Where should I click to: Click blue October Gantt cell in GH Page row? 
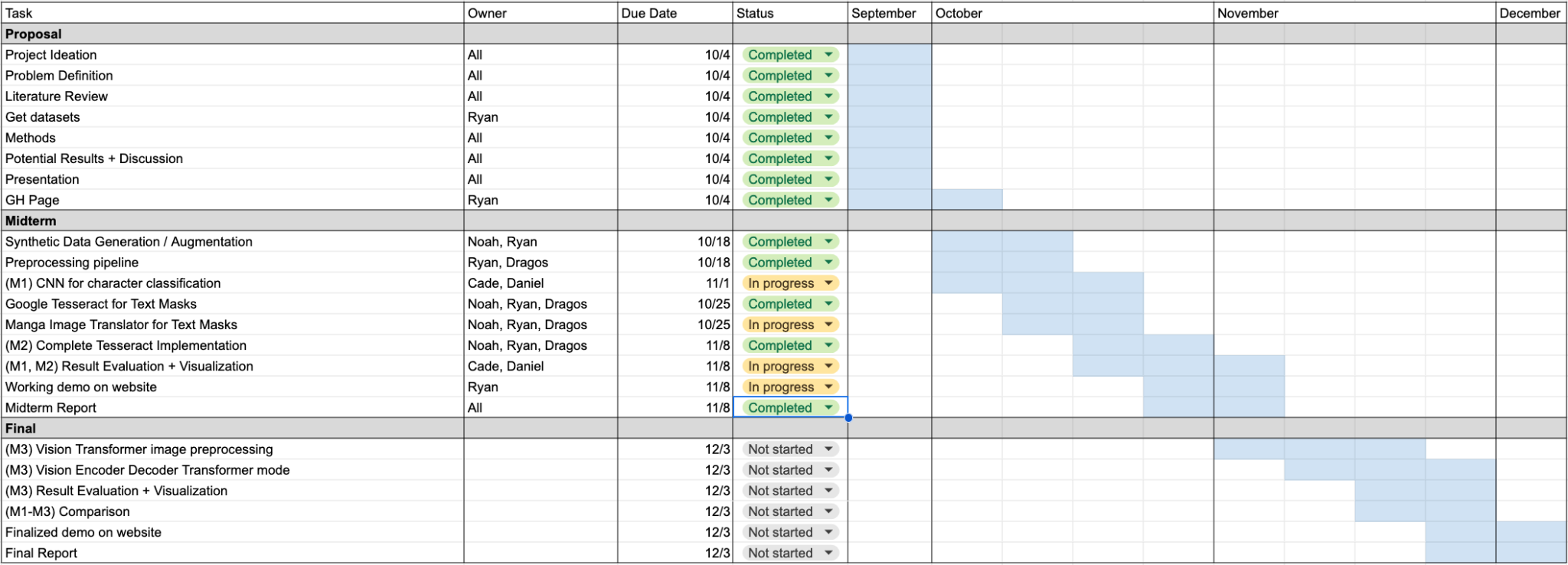967,199
